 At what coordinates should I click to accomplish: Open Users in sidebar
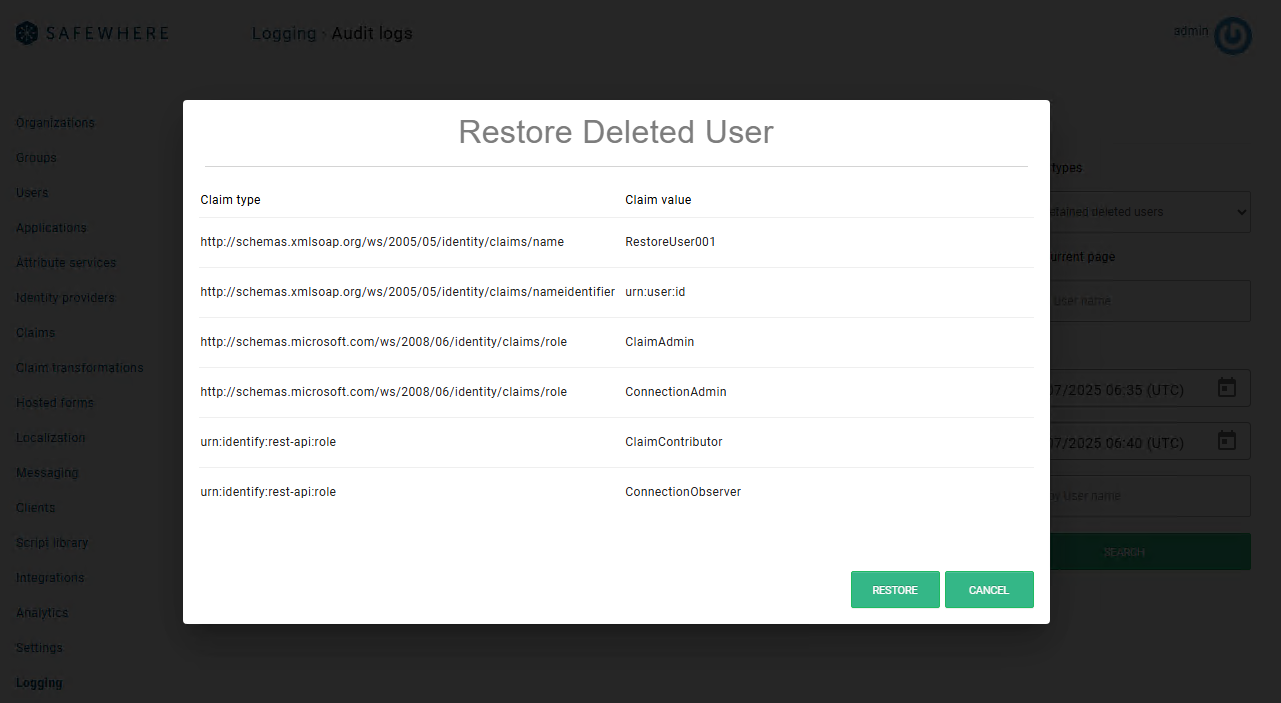[32, 193]
